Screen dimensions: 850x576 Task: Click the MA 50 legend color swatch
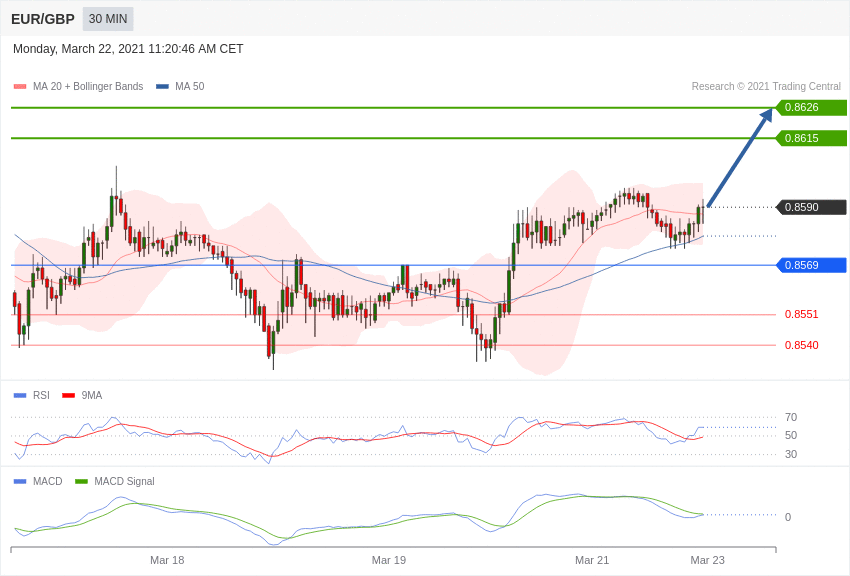tap(162, 86)
